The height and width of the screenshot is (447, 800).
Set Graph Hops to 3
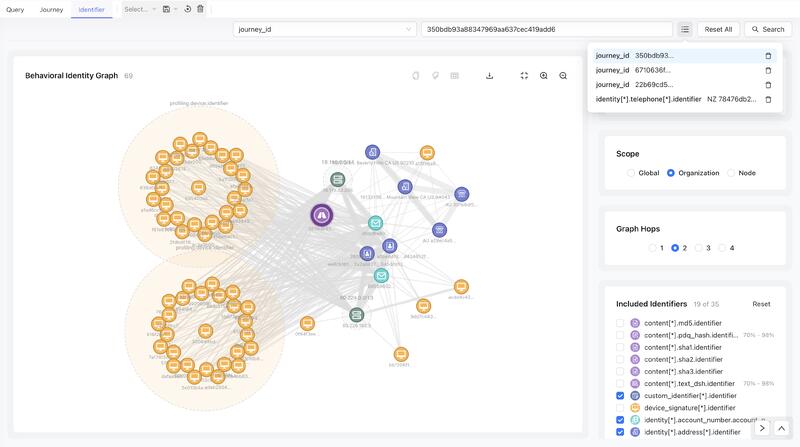point(698,248)
